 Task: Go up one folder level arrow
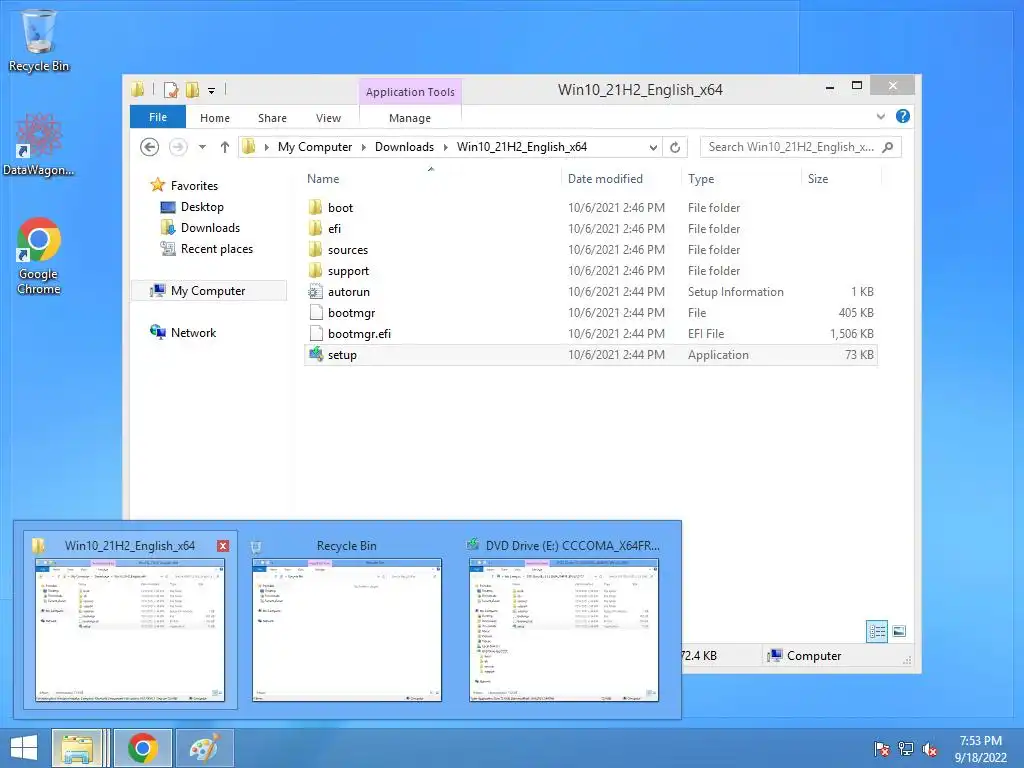(225, 147)
